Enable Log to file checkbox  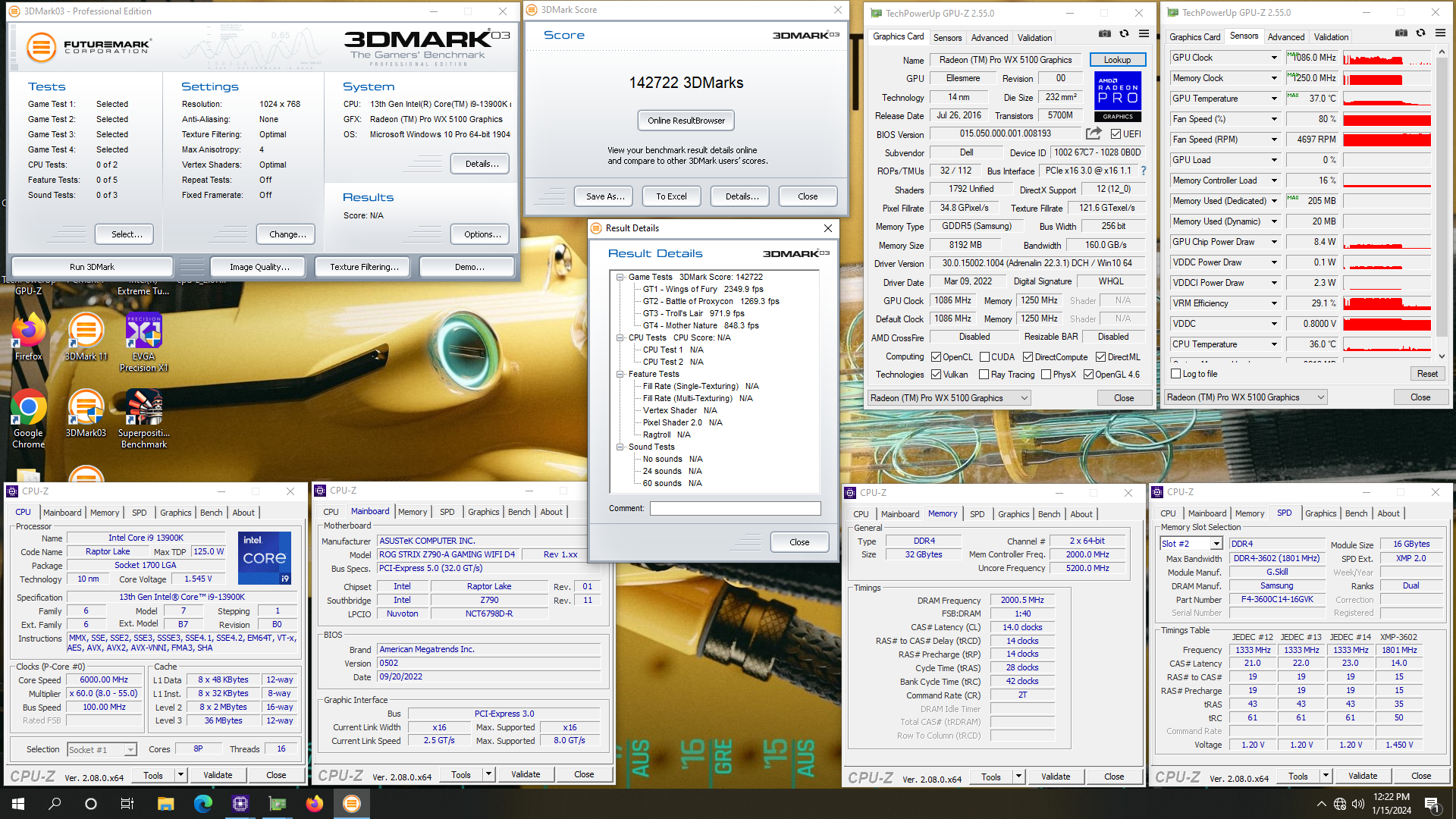(x=1175, y=374)
